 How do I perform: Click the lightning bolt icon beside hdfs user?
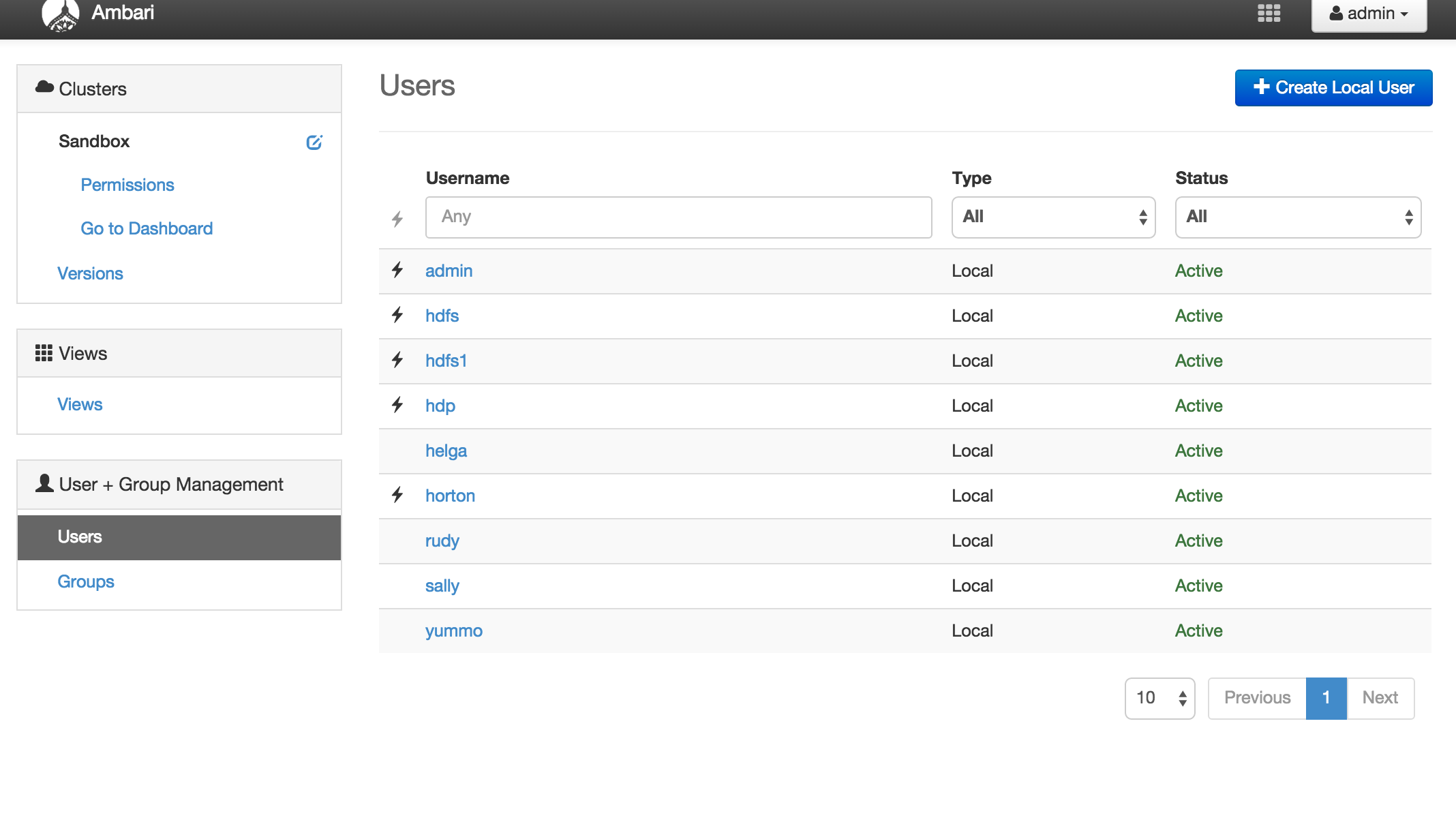click(x=397, y=315)
